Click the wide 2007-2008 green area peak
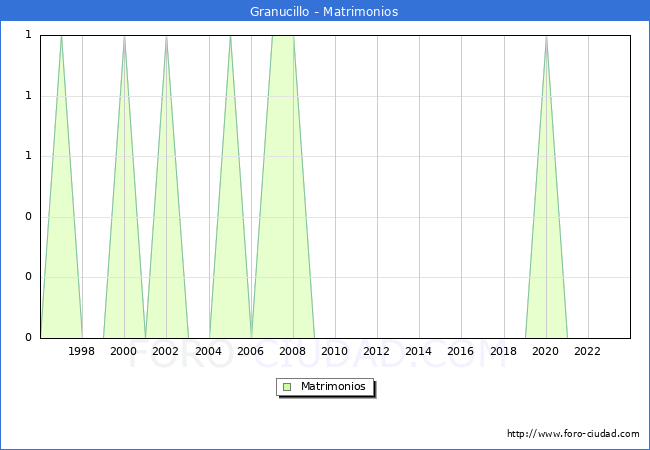 pos(283,37)
